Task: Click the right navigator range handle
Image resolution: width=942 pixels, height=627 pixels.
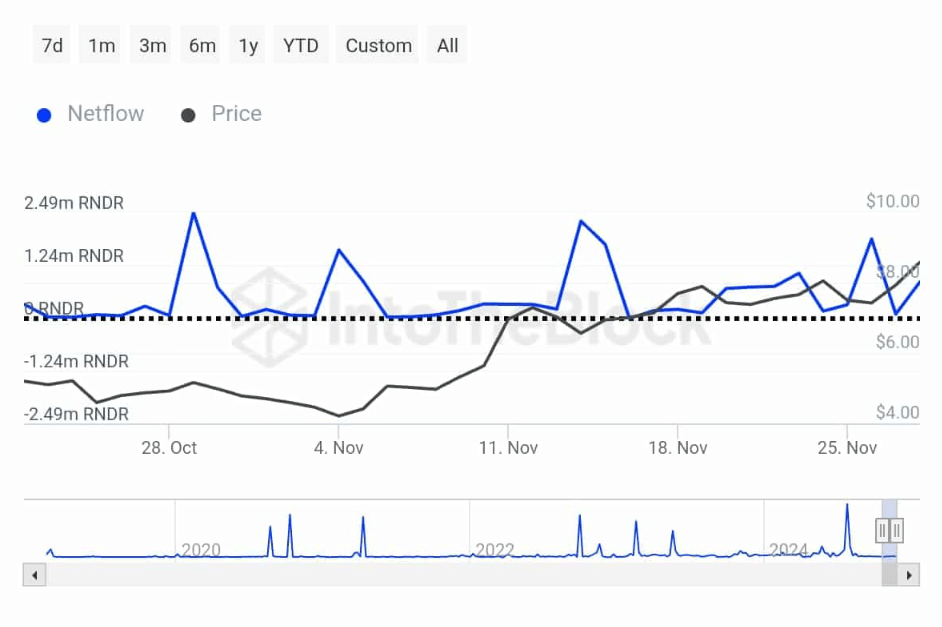Action: (896, 531)
